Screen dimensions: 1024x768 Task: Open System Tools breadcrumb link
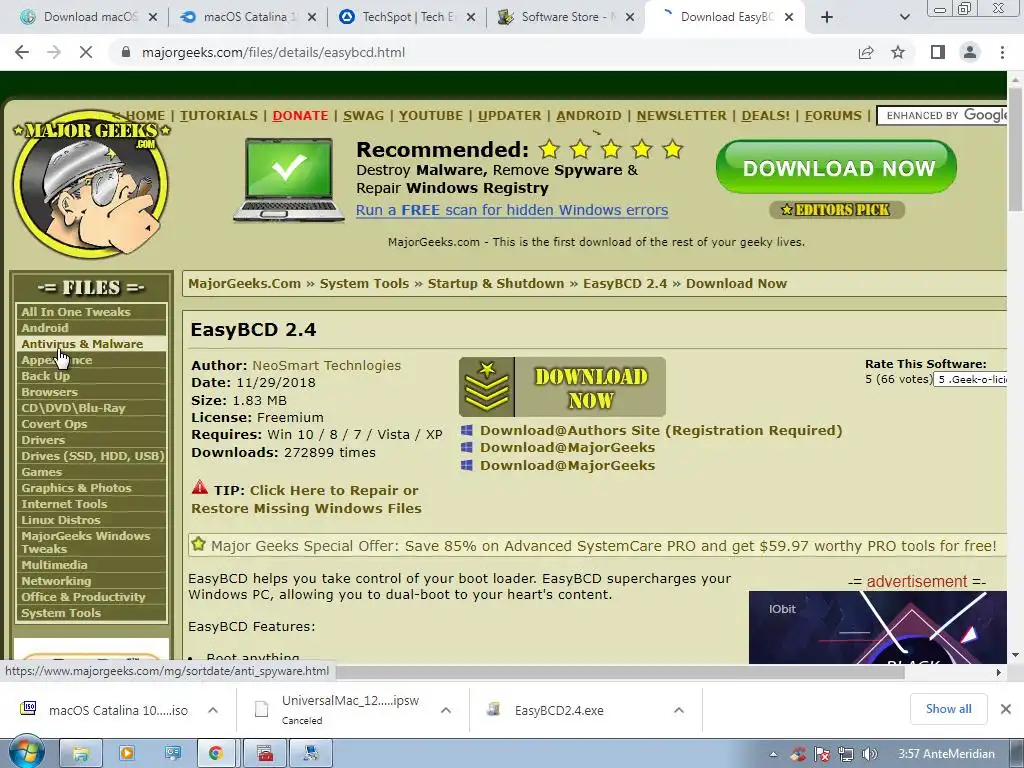[x=364, y=283]
